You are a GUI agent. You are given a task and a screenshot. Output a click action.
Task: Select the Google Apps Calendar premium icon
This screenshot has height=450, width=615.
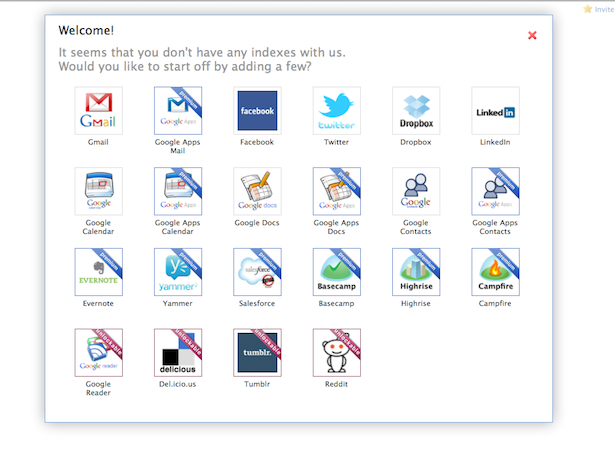[x=178, y=191]
